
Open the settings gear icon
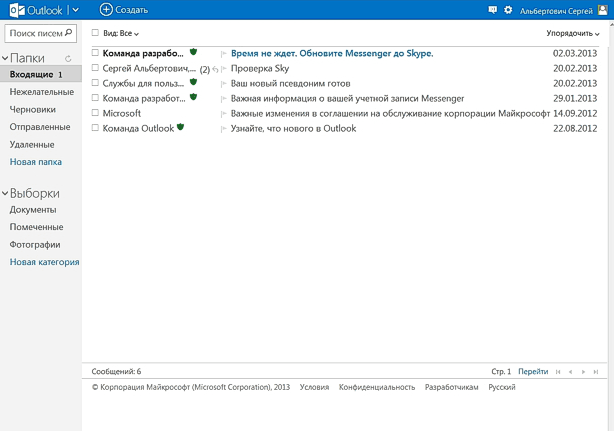[x=508, y=10]
